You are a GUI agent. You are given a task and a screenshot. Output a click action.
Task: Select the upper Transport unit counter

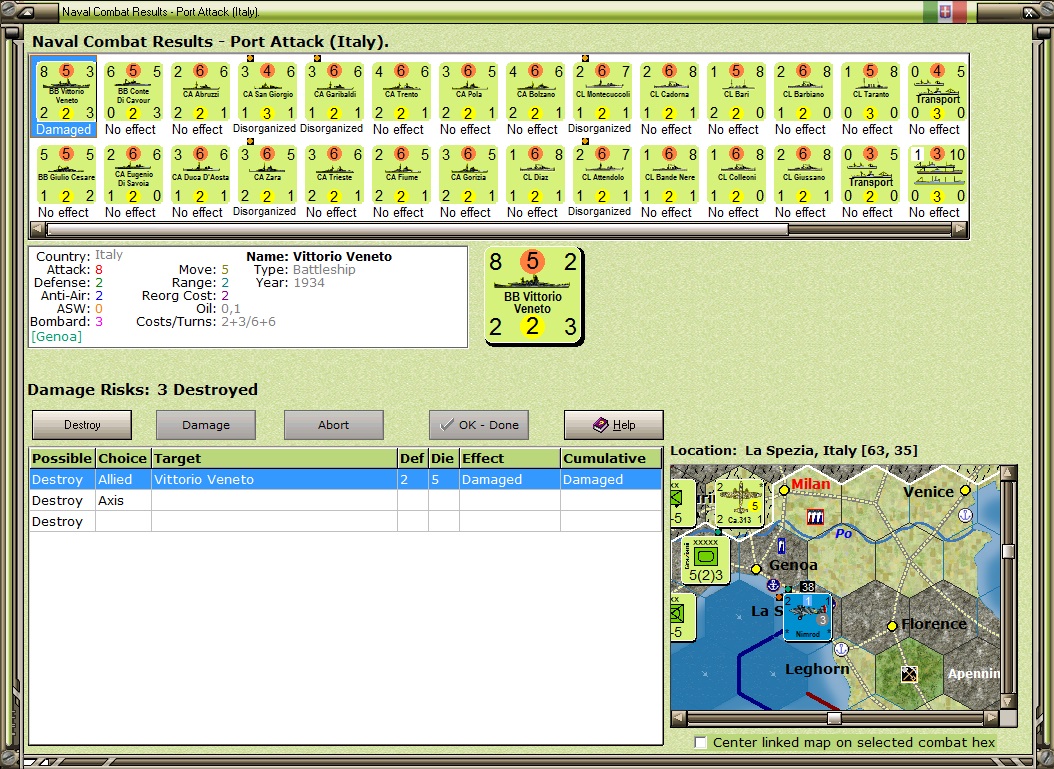coord(938,91)
